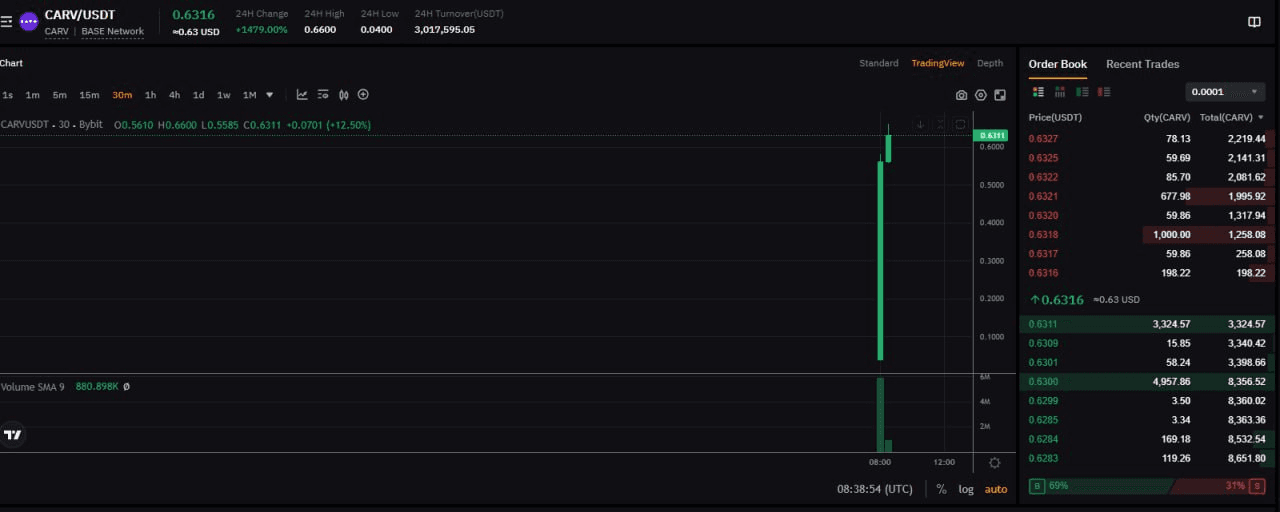
Task: Change the chart type via the candlestick icon
Action: [344, 95]
